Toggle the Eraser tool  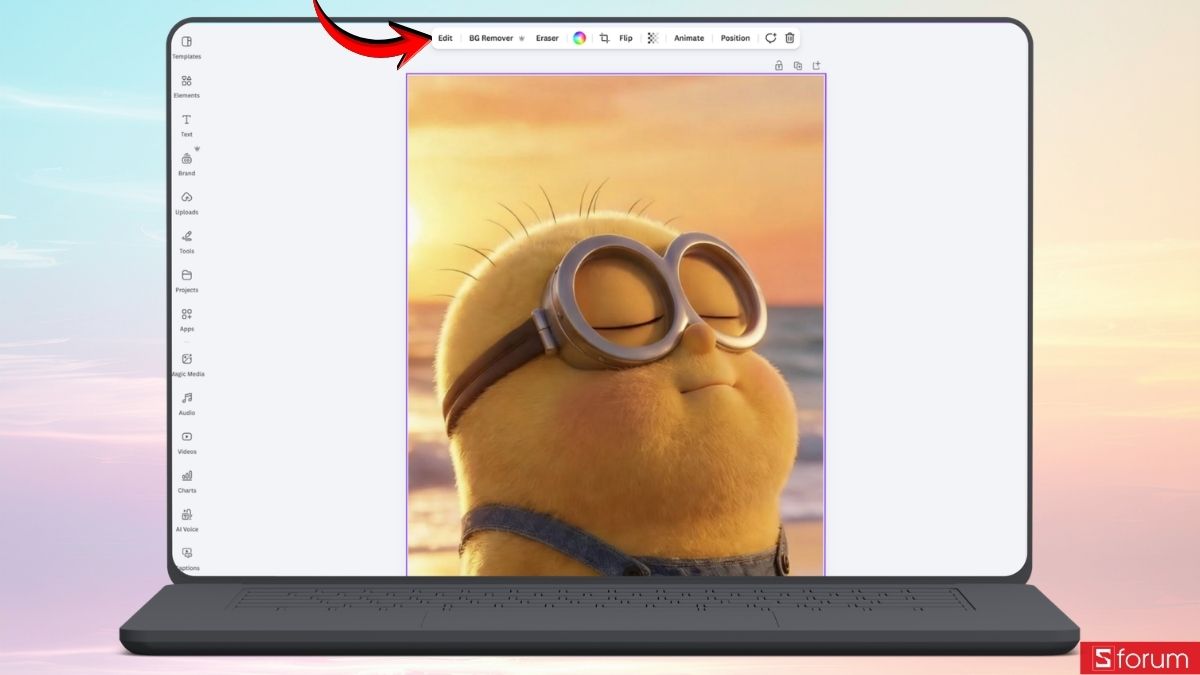[546, 38]
